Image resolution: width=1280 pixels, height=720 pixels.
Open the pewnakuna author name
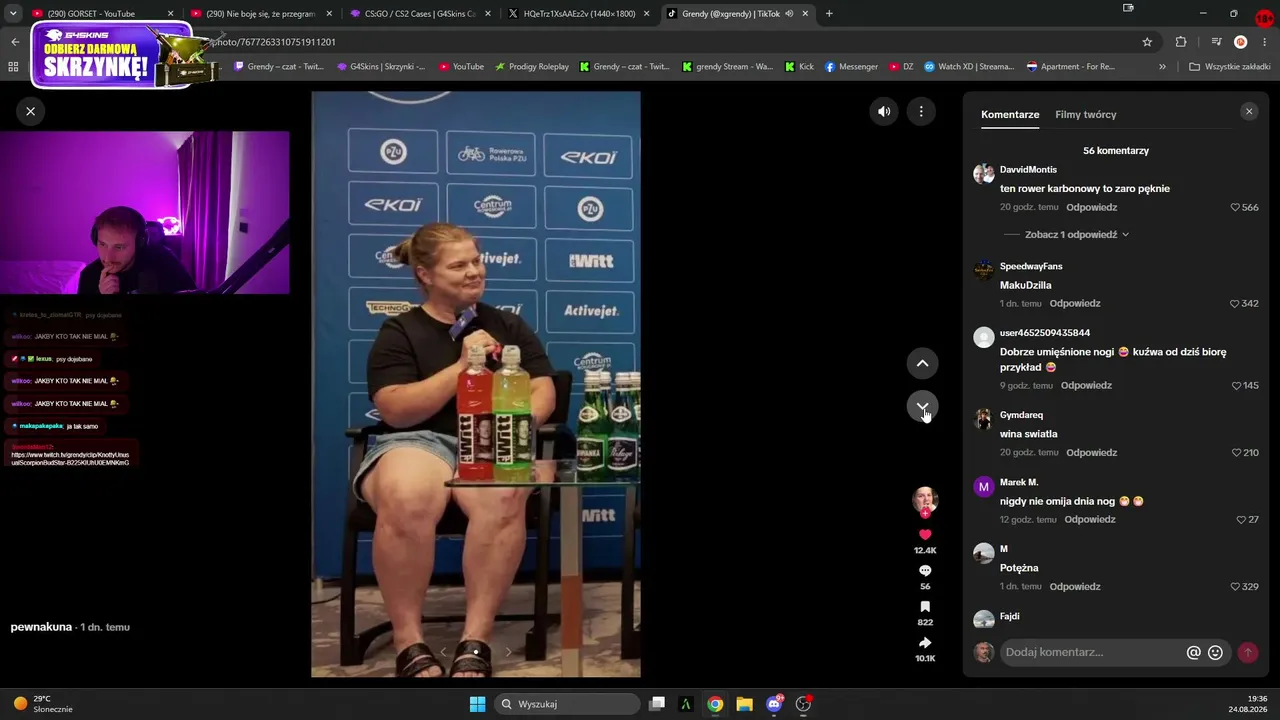click(x=41, y=627)
